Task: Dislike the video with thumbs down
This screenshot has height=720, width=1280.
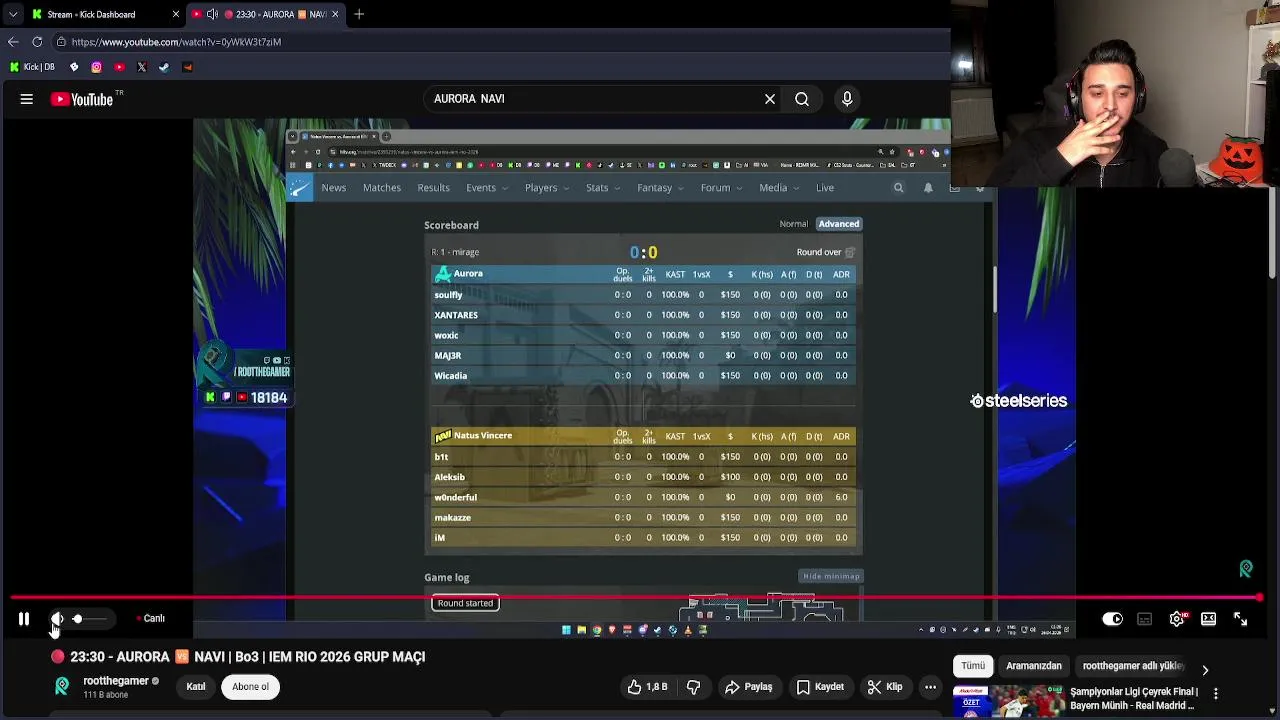Action: [693, 687]
